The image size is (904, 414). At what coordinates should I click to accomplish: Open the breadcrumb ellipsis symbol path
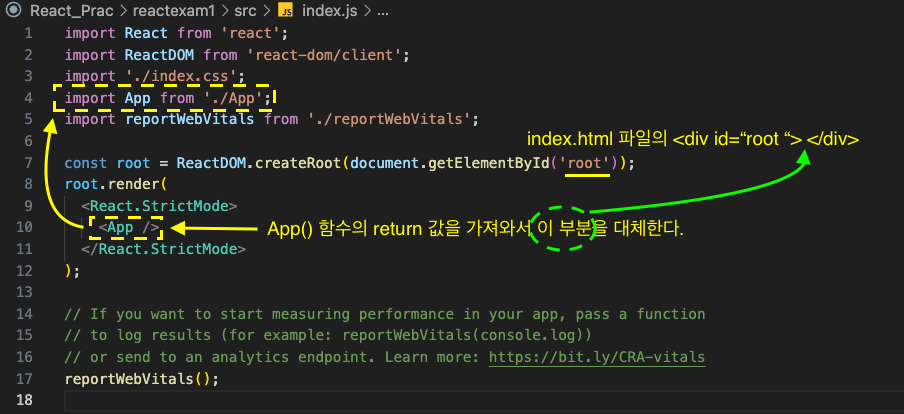383,12
